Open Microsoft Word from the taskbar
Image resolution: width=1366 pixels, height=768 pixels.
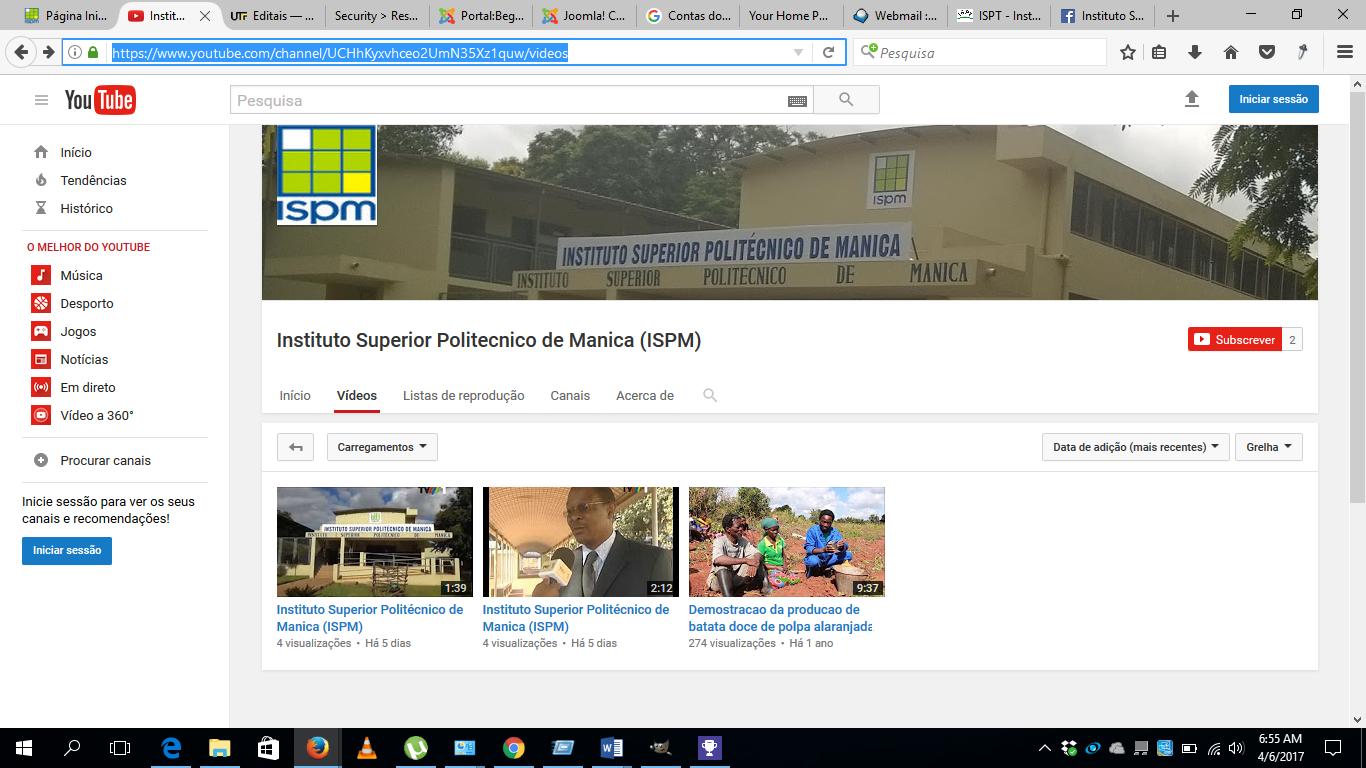[x=611, y=748]
